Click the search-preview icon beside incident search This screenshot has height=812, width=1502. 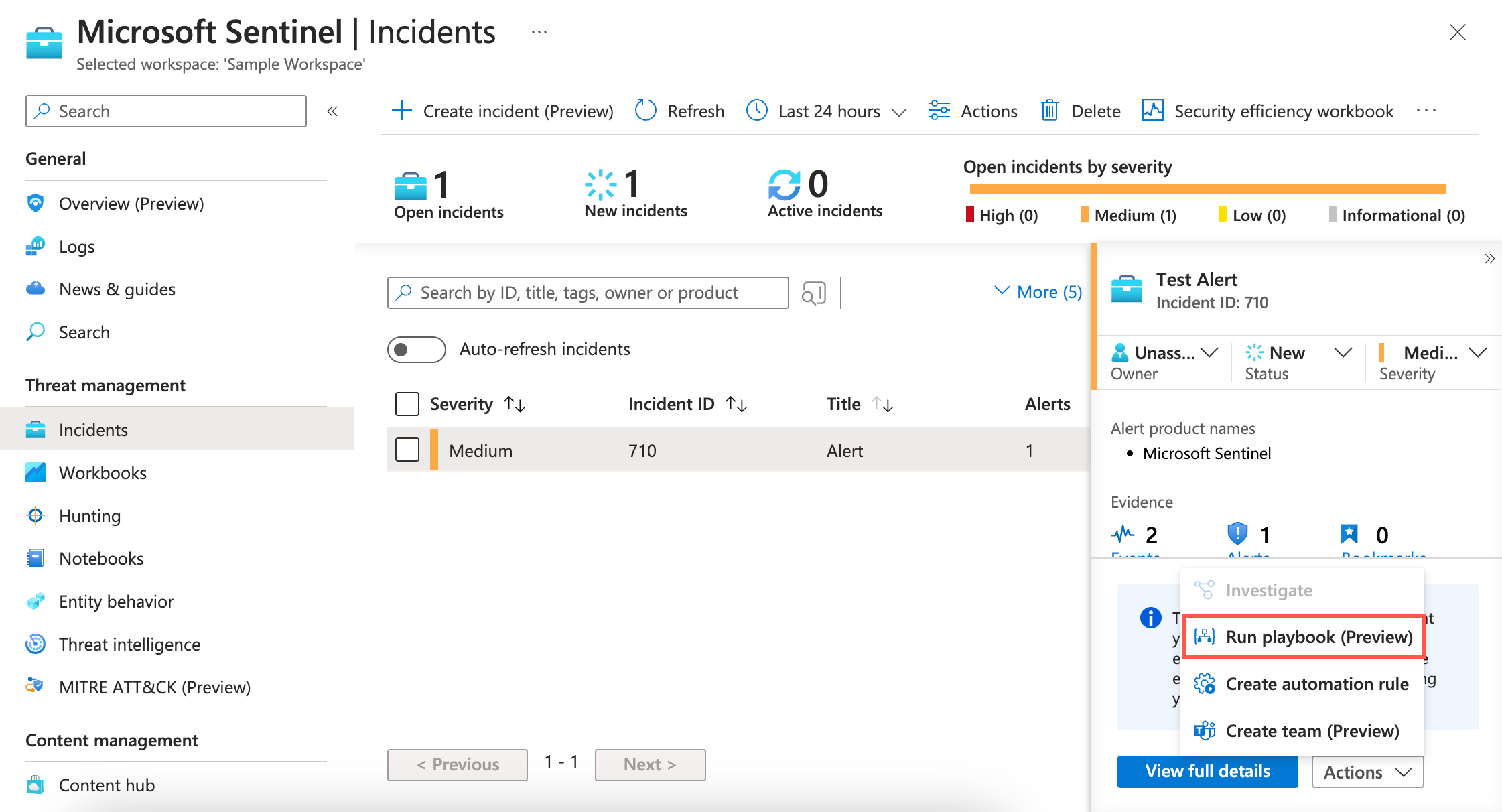813,293
